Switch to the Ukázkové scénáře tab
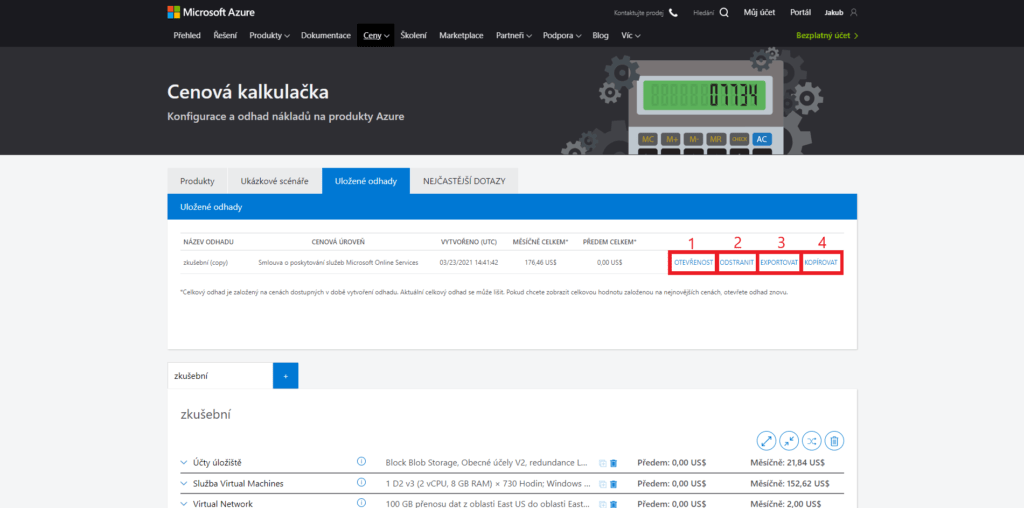 tap(274, 181)
